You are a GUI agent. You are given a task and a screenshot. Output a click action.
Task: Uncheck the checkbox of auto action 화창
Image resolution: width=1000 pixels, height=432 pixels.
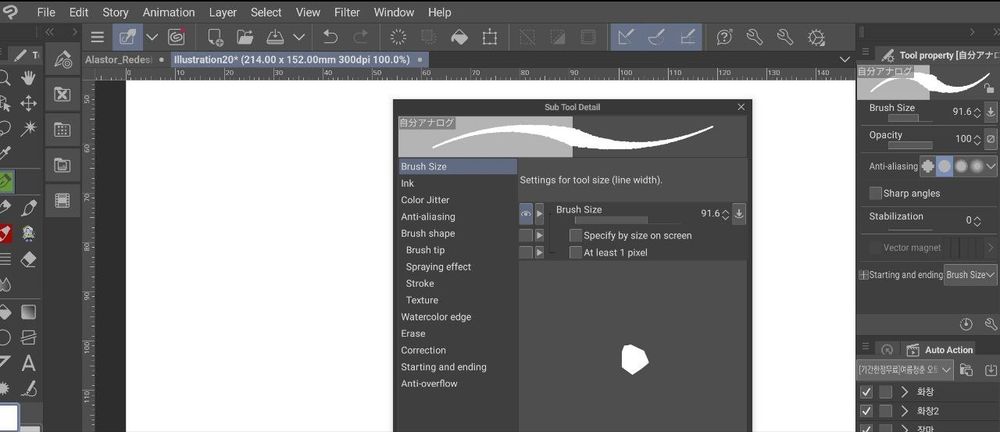(866, 392)
